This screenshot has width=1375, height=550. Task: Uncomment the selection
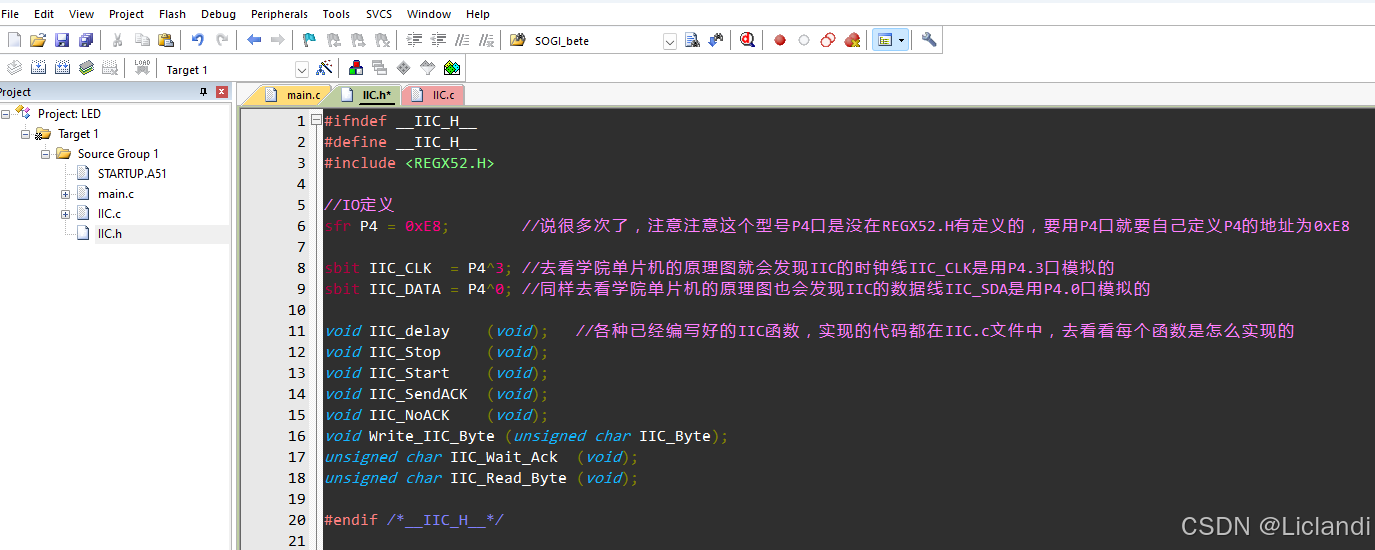coord(486,40)
